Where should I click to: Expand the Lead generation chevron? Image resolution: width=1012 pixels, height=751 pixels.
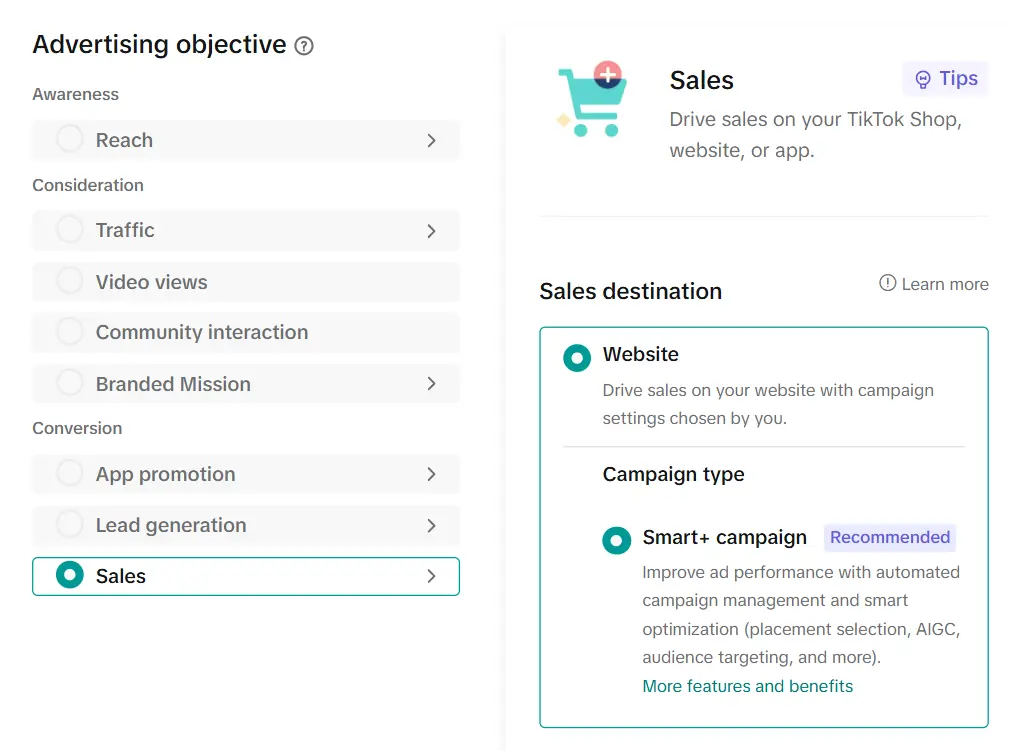(x=431, y=526)
